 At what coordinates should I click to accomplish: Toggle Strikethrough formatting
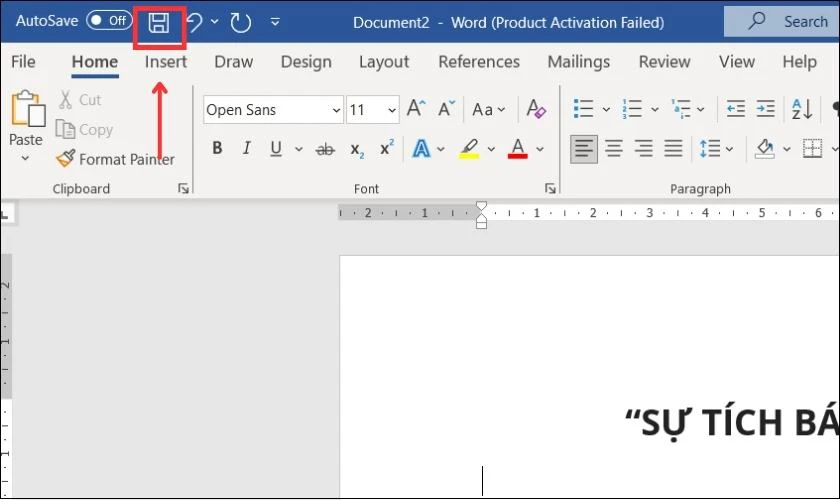(325, 150)
